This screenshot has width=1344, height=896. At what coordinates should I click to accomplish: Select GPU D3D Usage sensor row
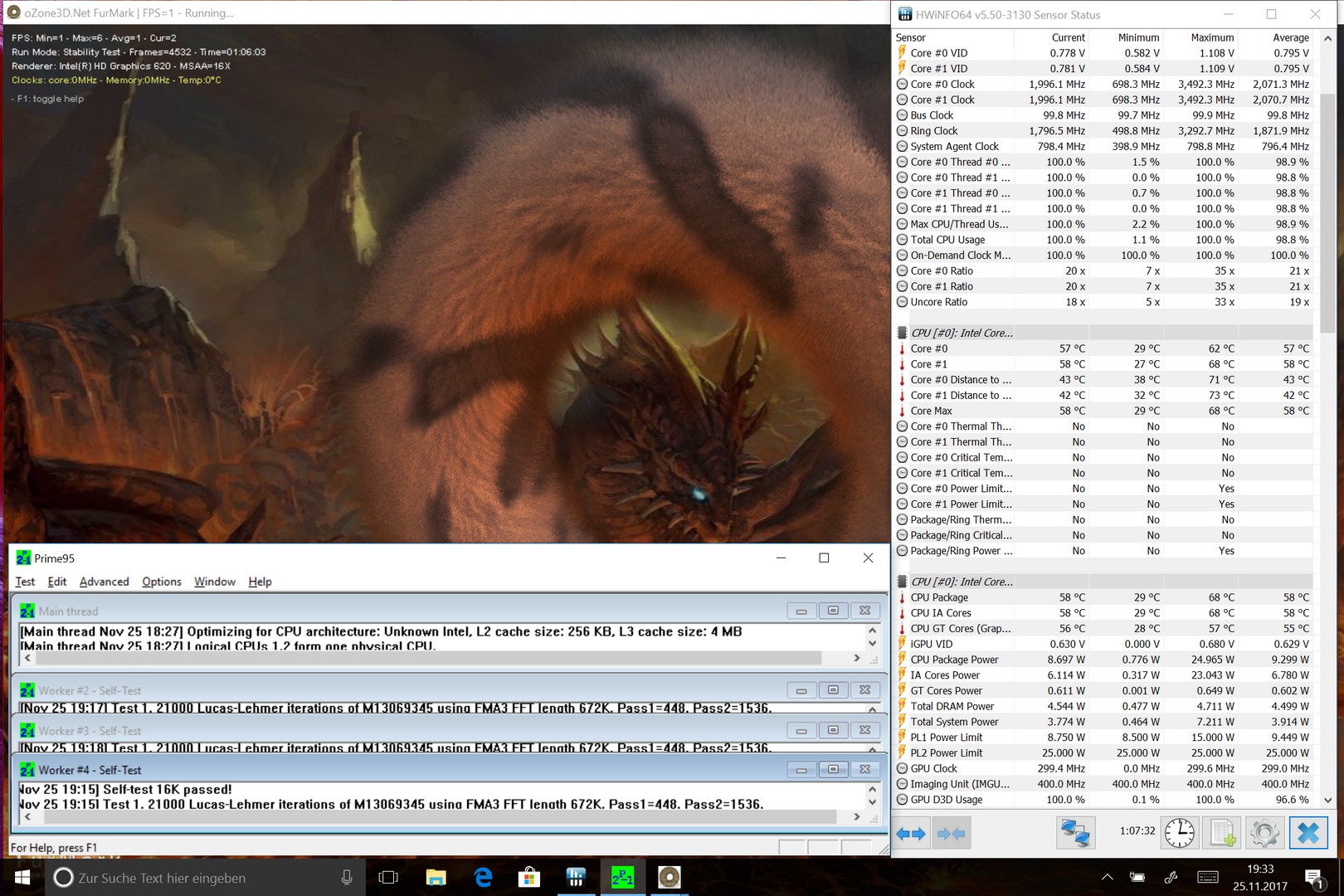(1103, 800)
